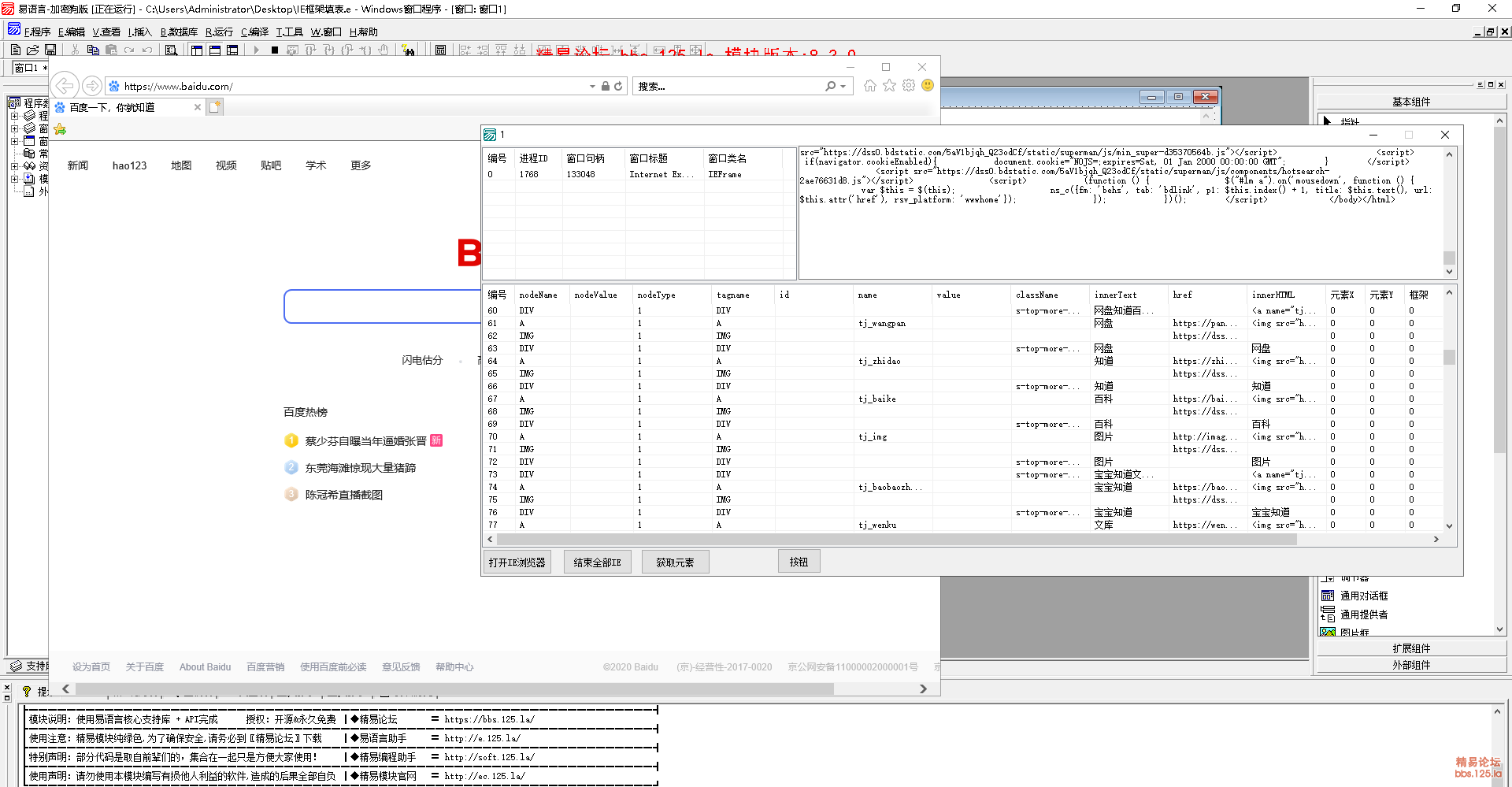Click the 获取元素 button

pos(676,562)
